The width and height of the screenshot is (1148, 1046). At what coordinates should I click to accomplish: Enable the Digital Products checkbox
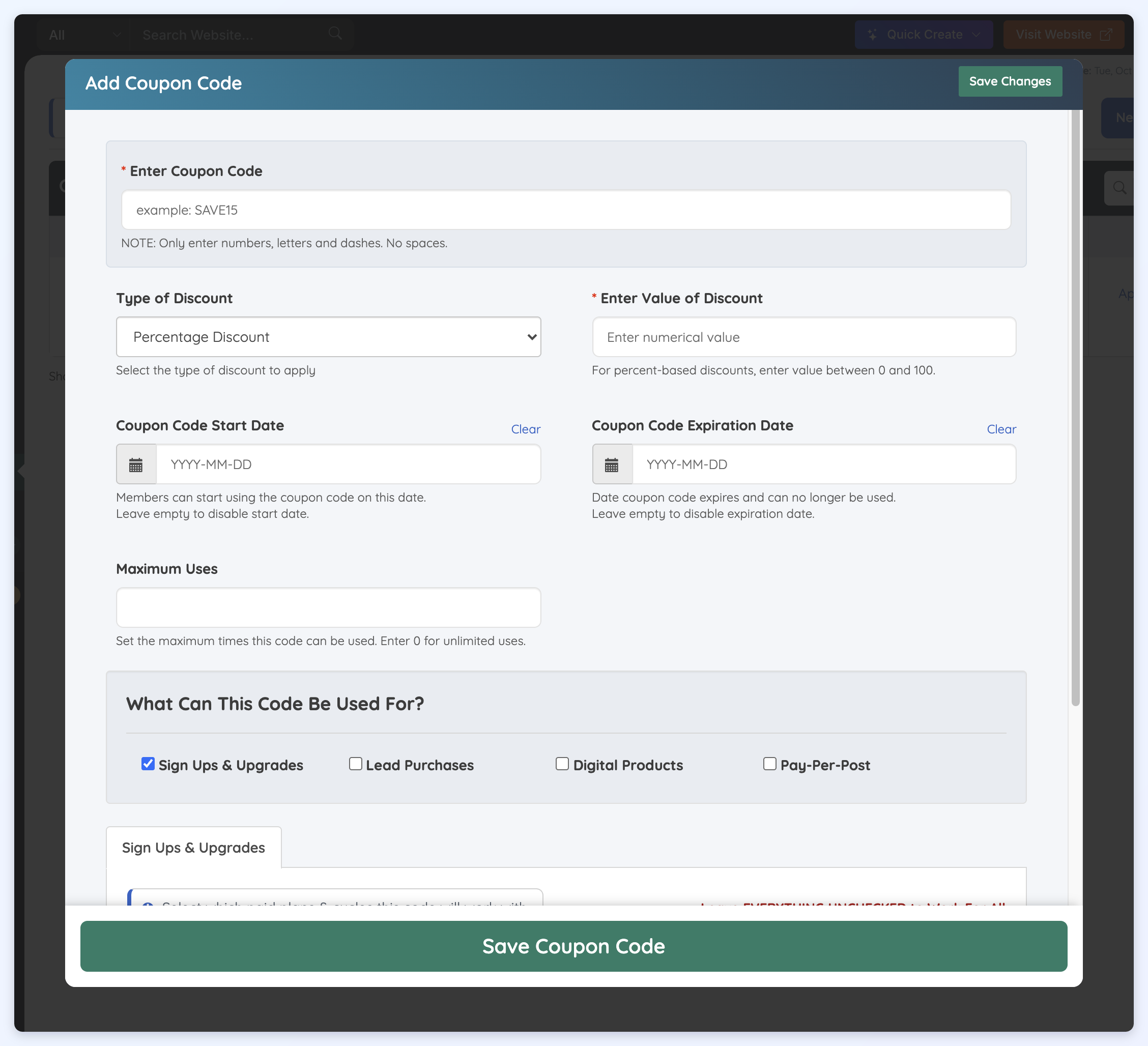click(x=562, y=764)
